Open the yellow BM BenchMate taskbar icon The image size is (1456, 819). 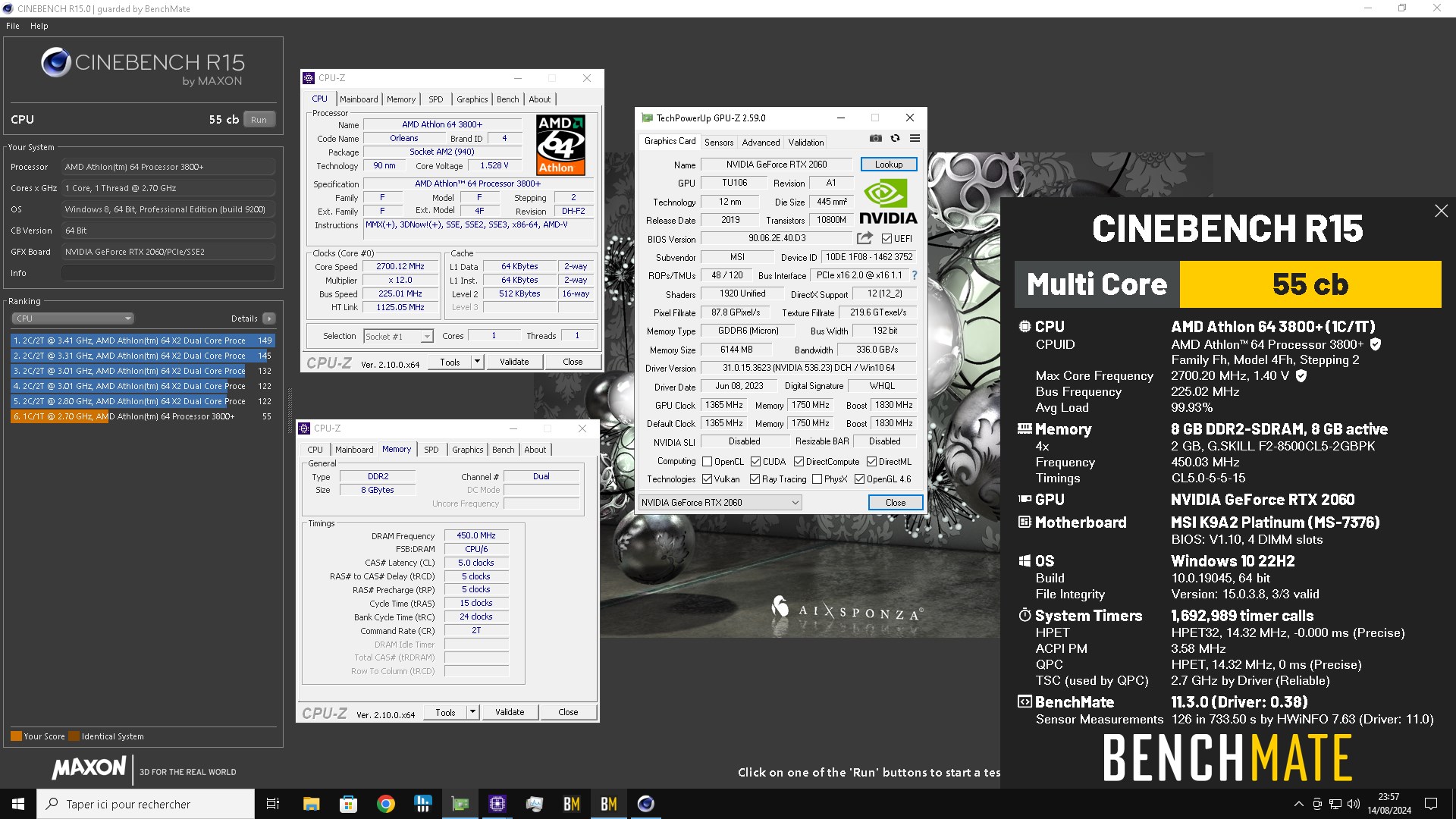click(x=572, y=804)
